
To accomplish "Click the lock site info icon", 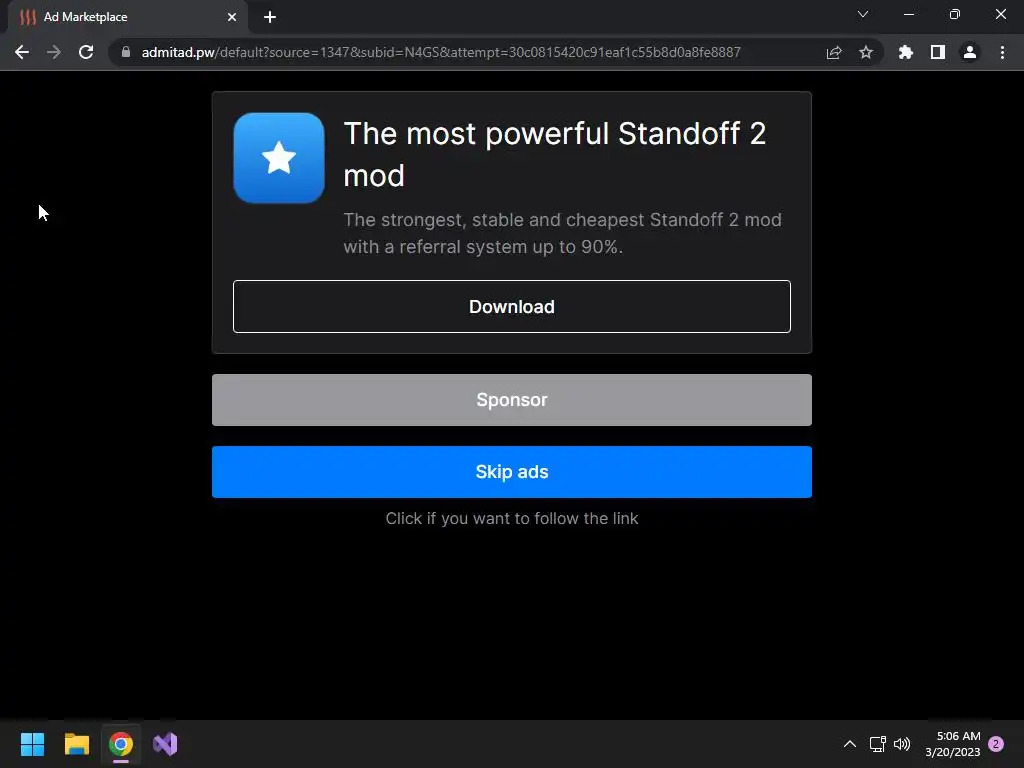I will (126, 52).
